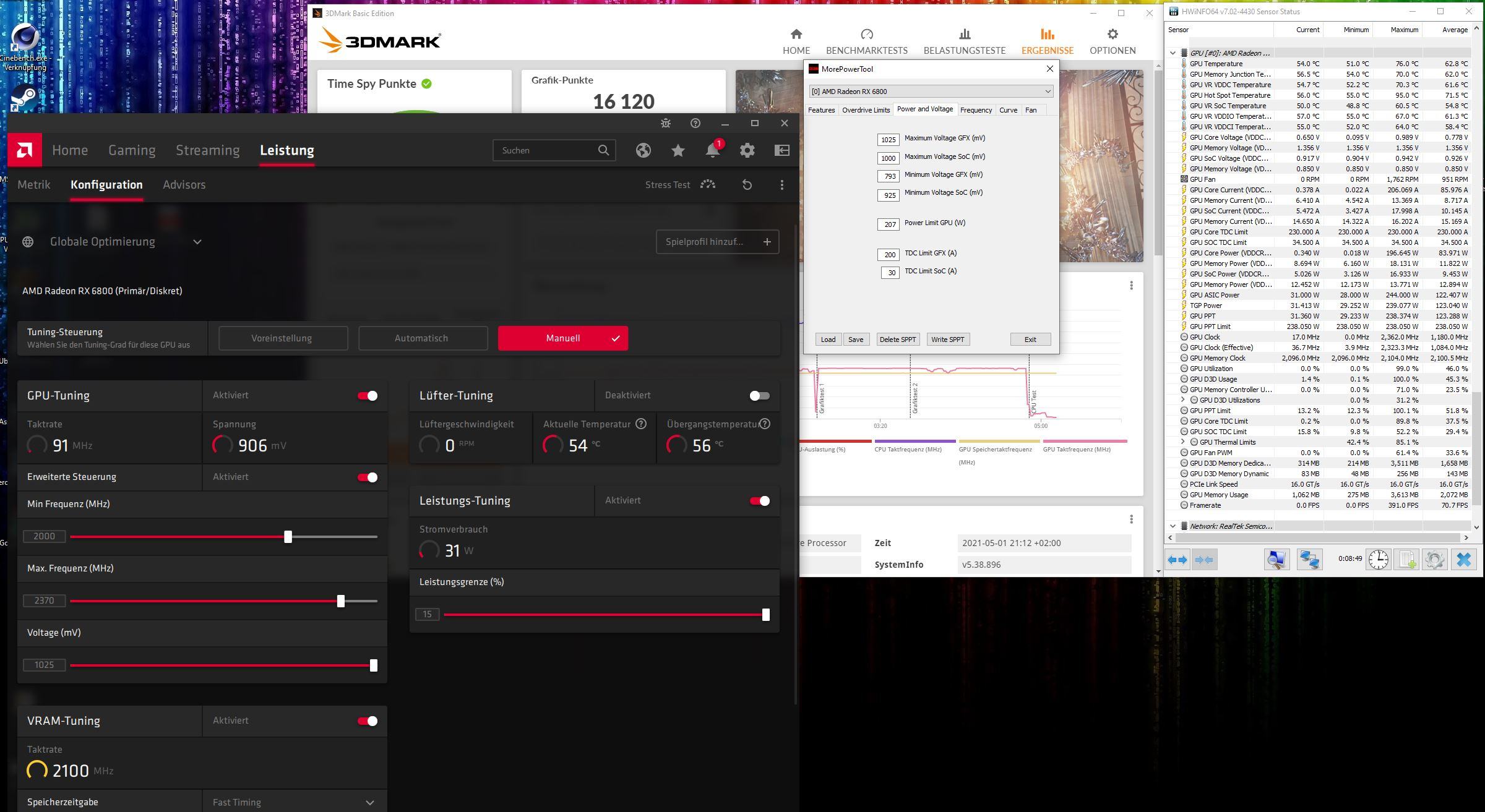This screenshot has height=812, width=1485.
Task: Switch to the Metrik subtab
Action: (34, 185)
